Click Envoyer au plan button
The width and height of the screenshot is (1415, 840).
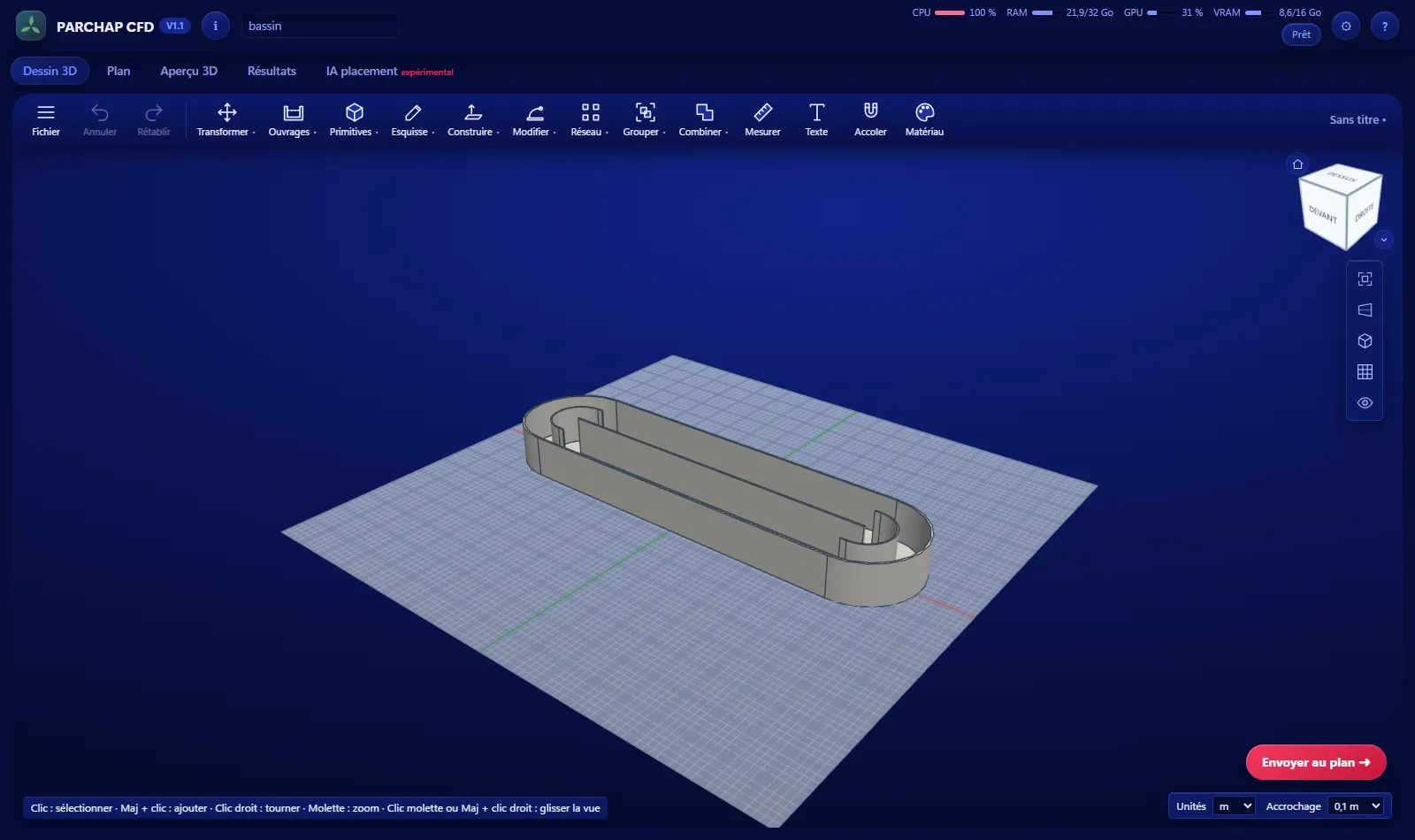pos(1316,762)
